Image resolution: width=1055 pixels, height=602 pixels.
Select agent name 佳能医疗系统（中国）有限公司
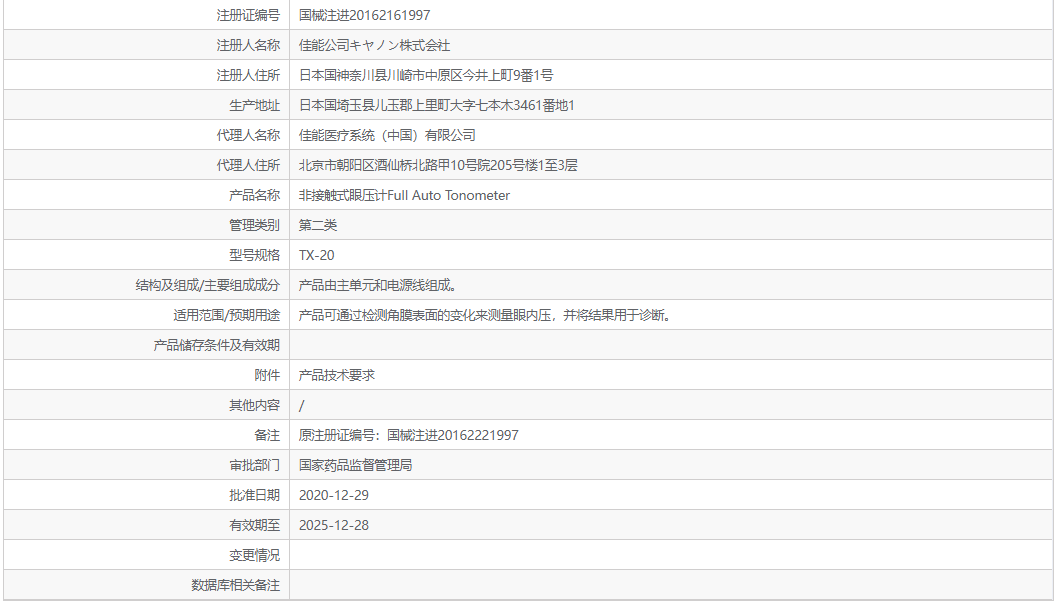388,135
